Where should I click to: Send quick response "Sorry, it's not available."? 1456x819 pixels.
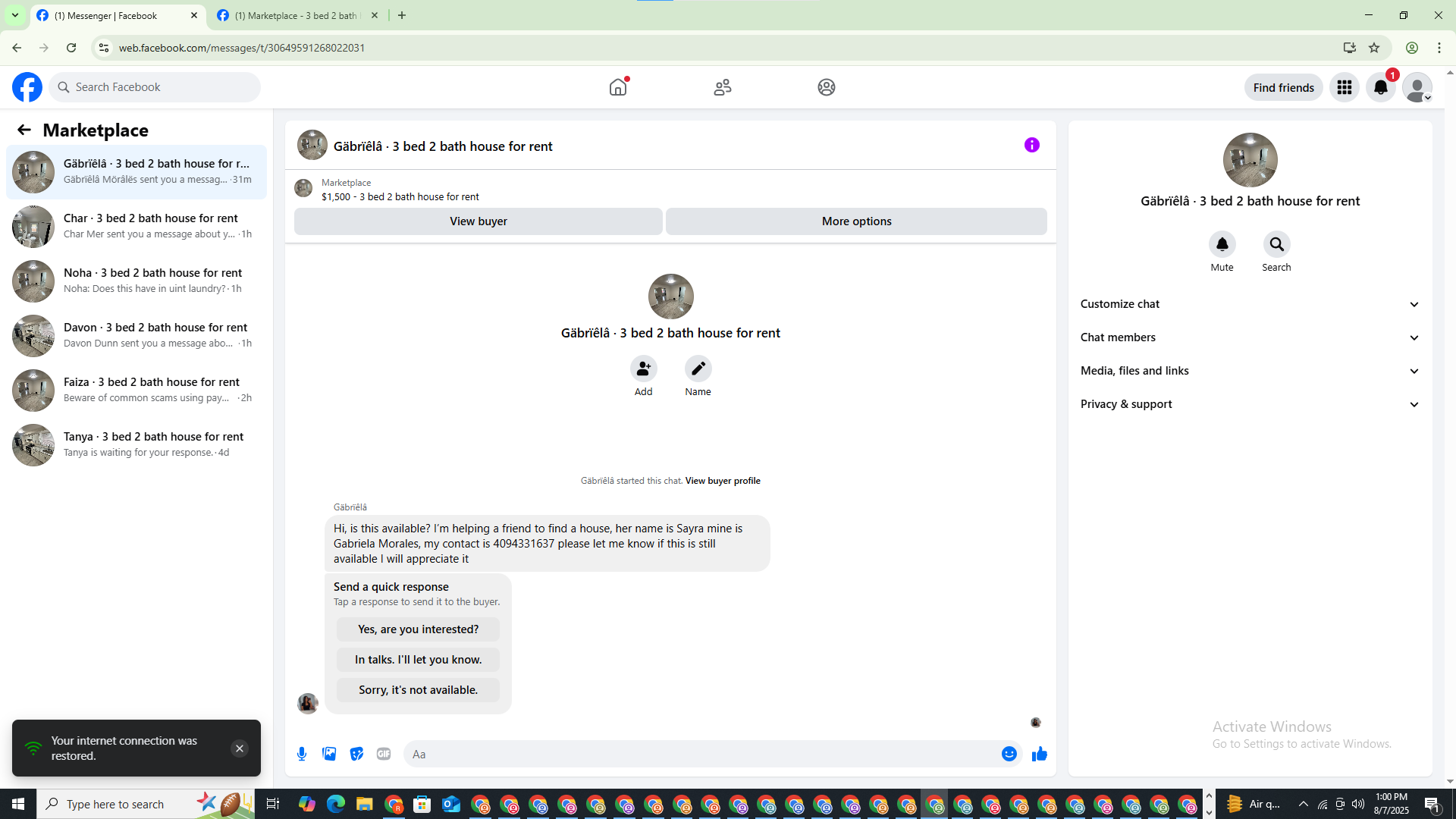(x=418, y=690)
